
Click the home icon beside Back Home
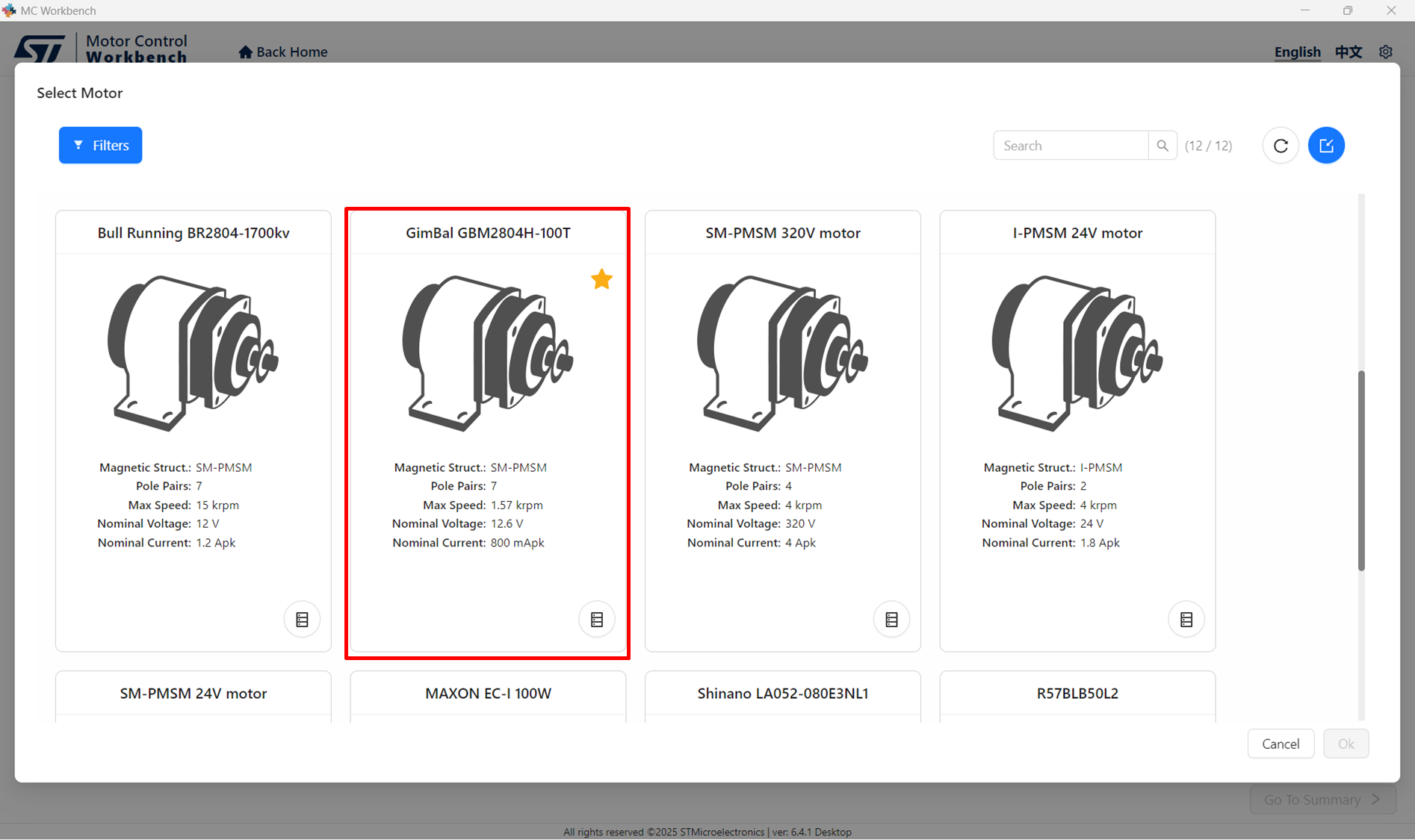(245, 52)
